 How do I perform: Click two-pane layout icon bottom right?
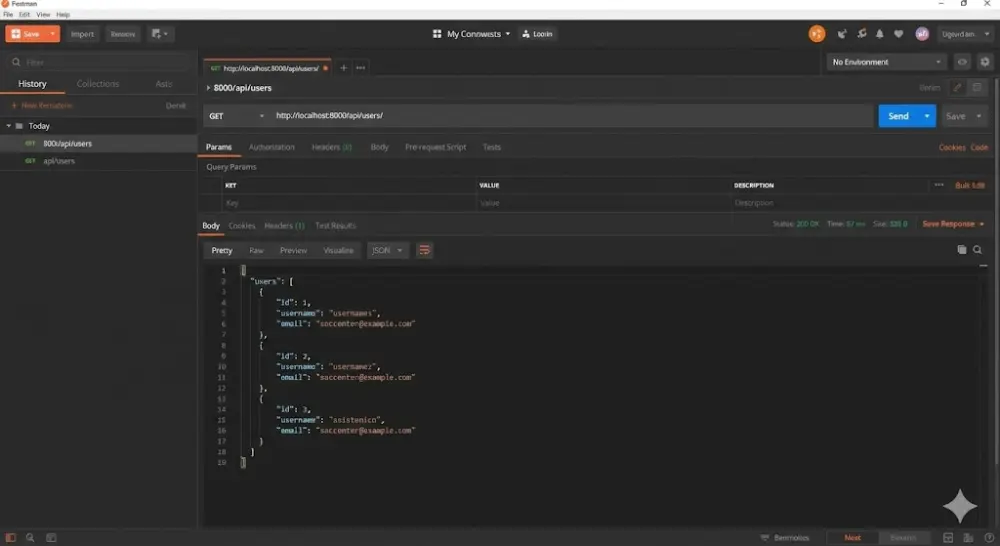pyautogui.click(x=948, y=538)
